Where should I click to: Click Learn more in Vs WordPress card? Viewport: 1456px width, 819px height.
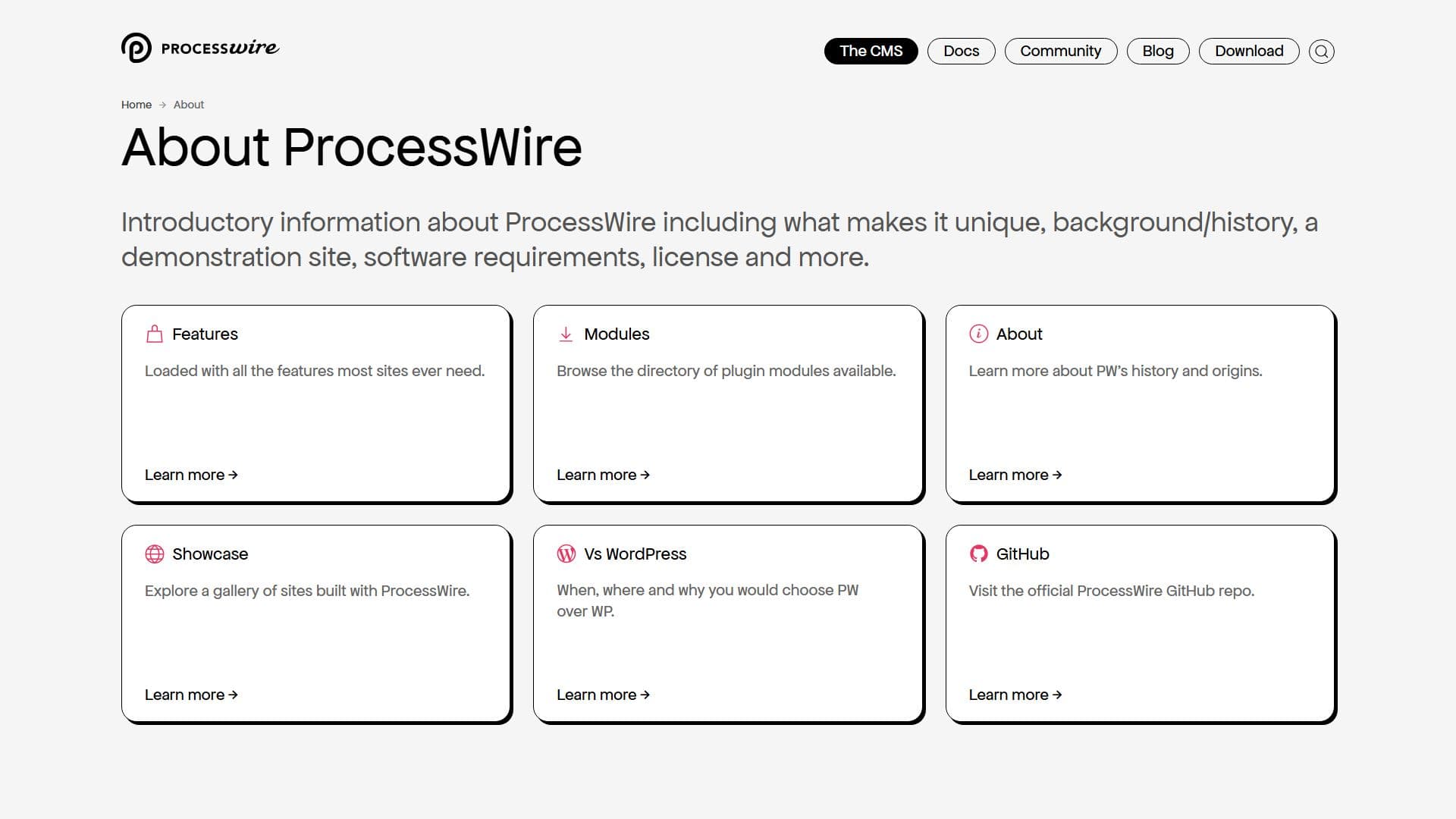click(x=603, y=695)
